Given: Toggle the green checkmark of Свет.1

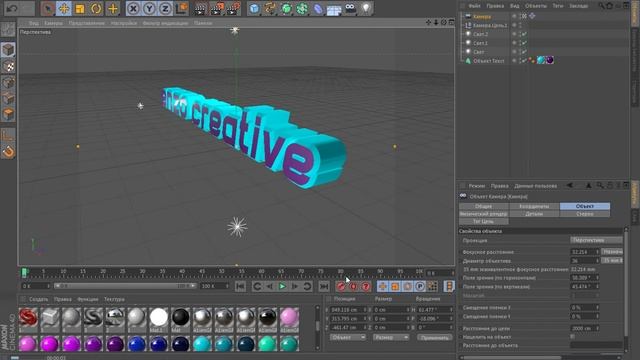Looking at the screenshot, I should pos(524,43).
